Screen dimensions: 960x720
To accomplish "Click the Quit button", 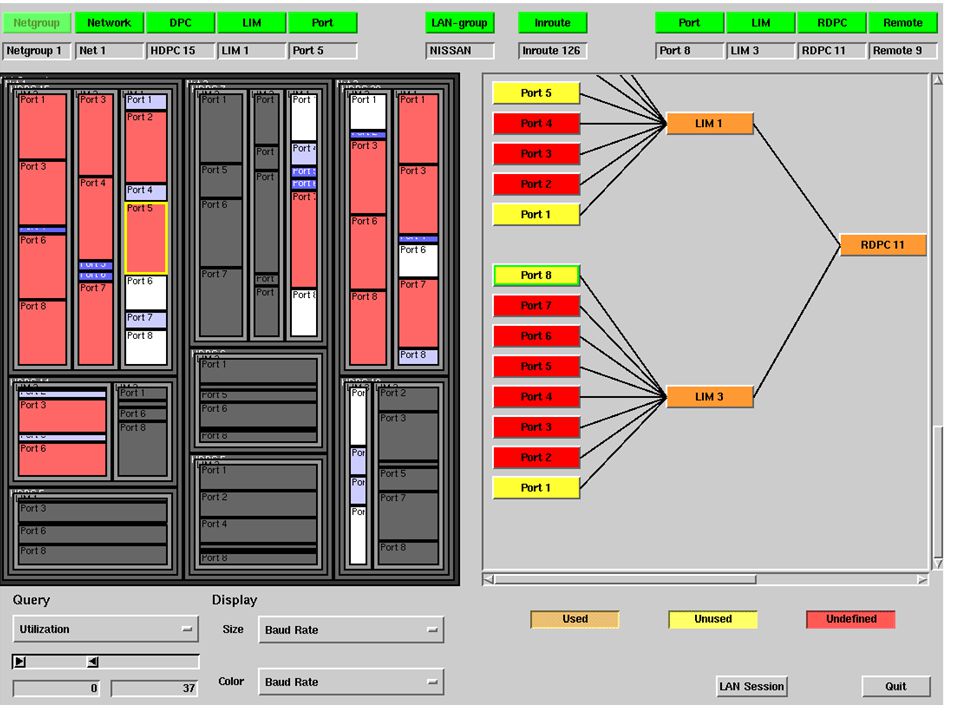I will pyautogui.click(x=896, y=687).
